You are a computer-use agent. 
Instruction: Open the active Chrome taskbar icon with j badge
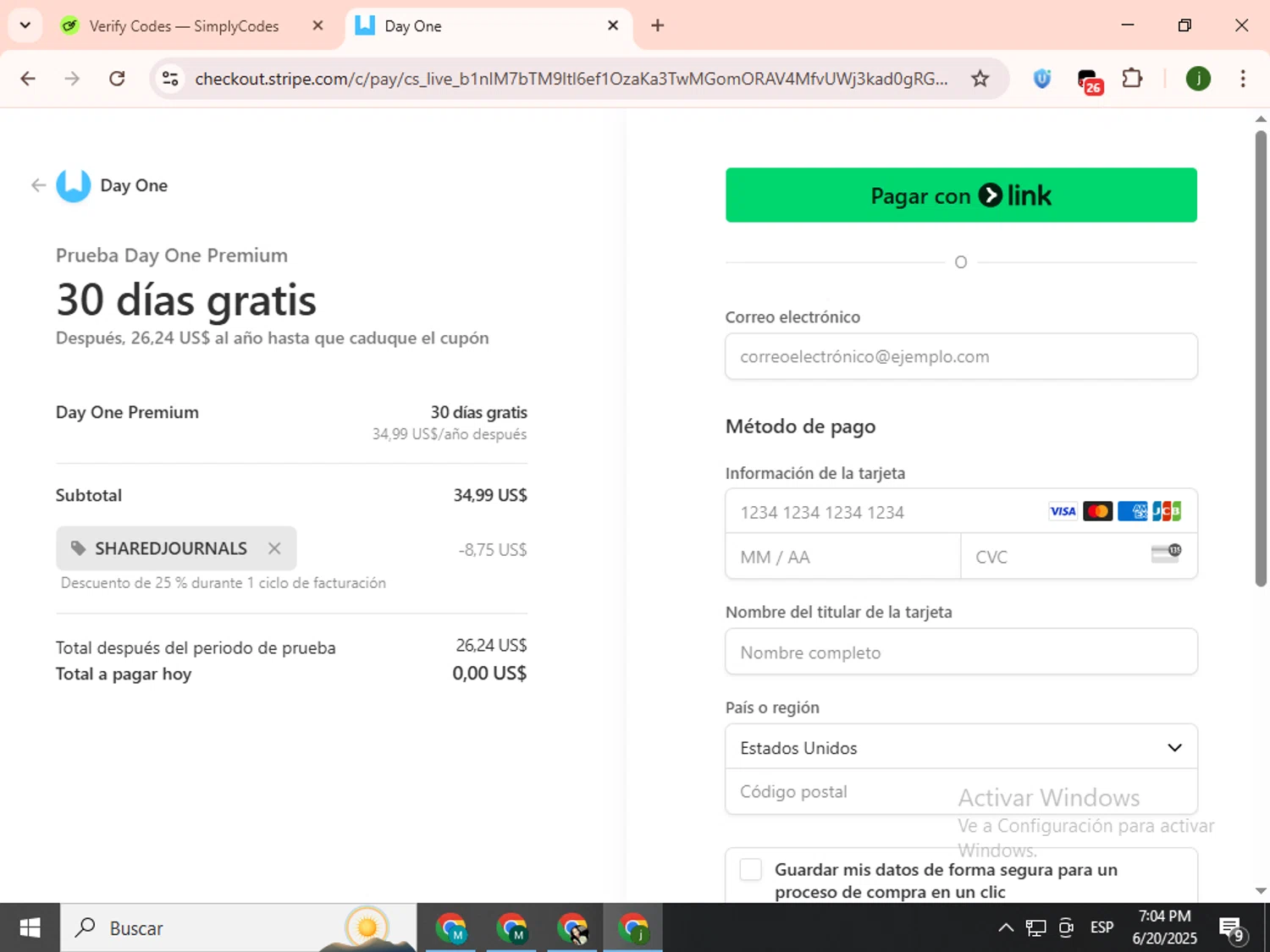(633, 928)
